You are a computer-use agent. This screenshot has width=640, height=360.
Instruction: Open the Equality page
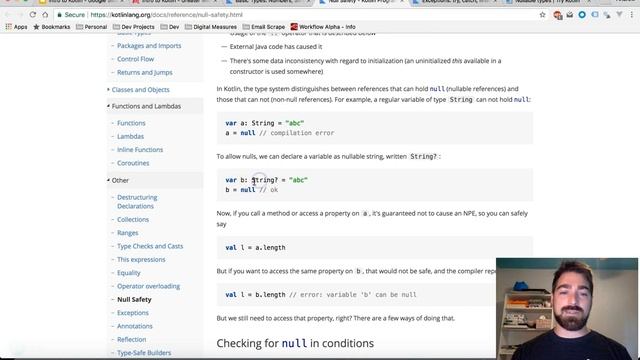(129, 273)
